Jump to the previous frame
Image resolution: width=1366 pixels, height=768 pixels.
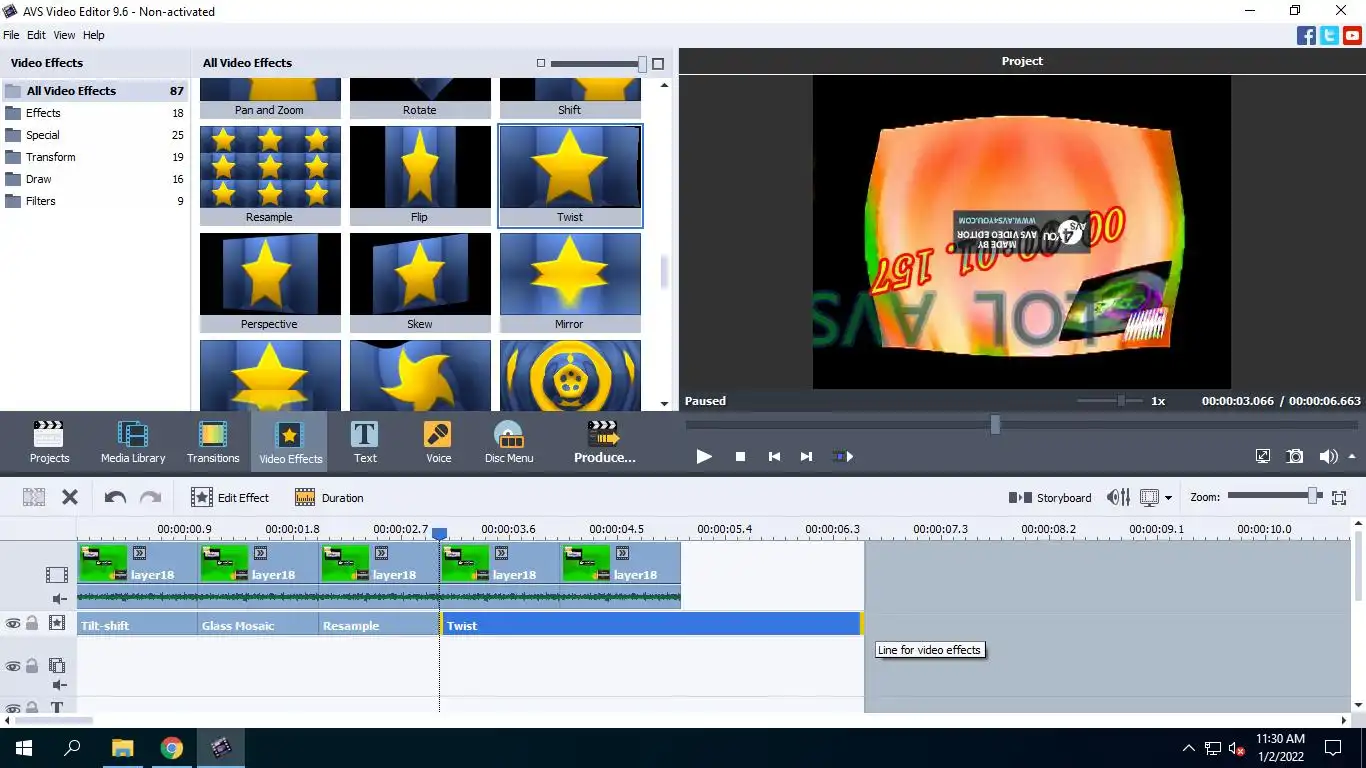tap(773, 456)
